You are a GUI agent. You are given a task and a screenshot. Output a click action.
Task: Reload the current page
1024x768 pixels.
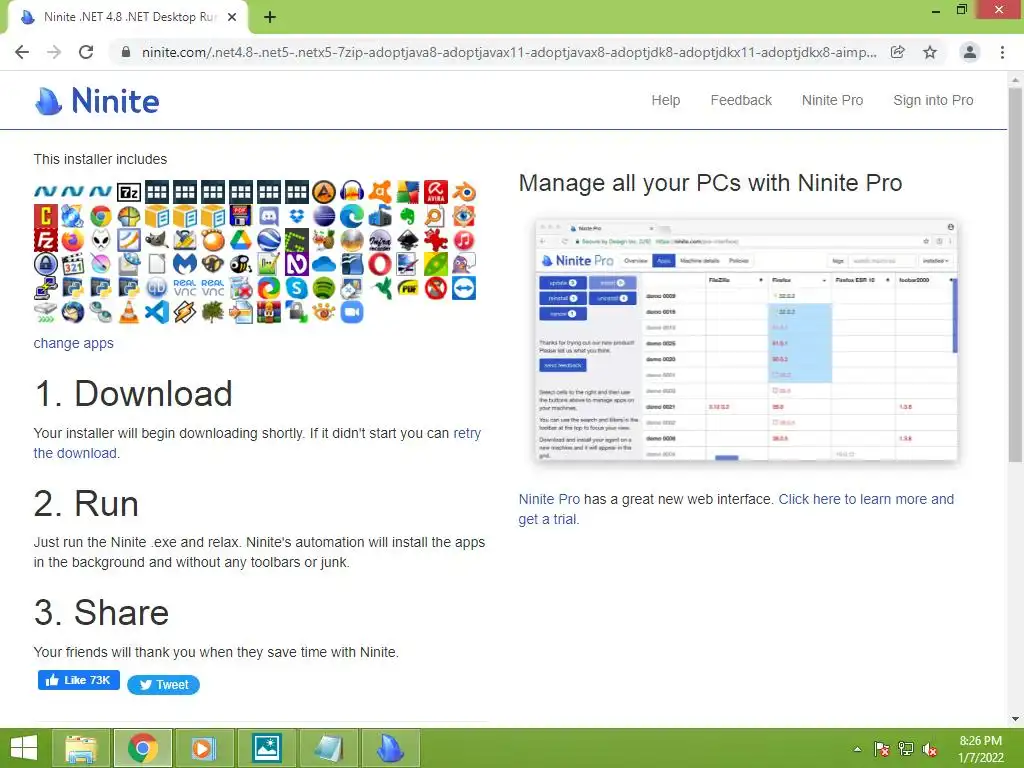86,52
